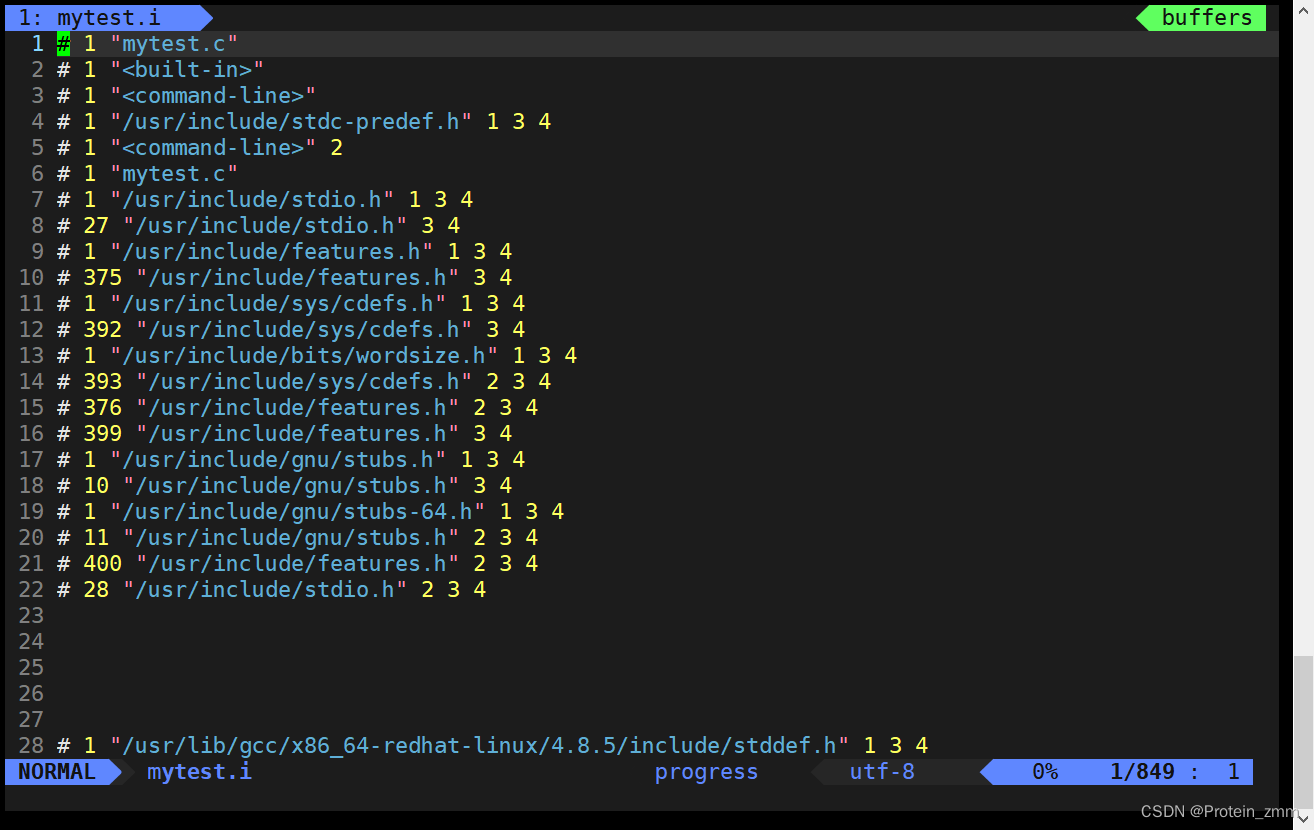The image size is (1314, 830).
Task: Click line number 27 in gutter
Action: pos(31,719)
